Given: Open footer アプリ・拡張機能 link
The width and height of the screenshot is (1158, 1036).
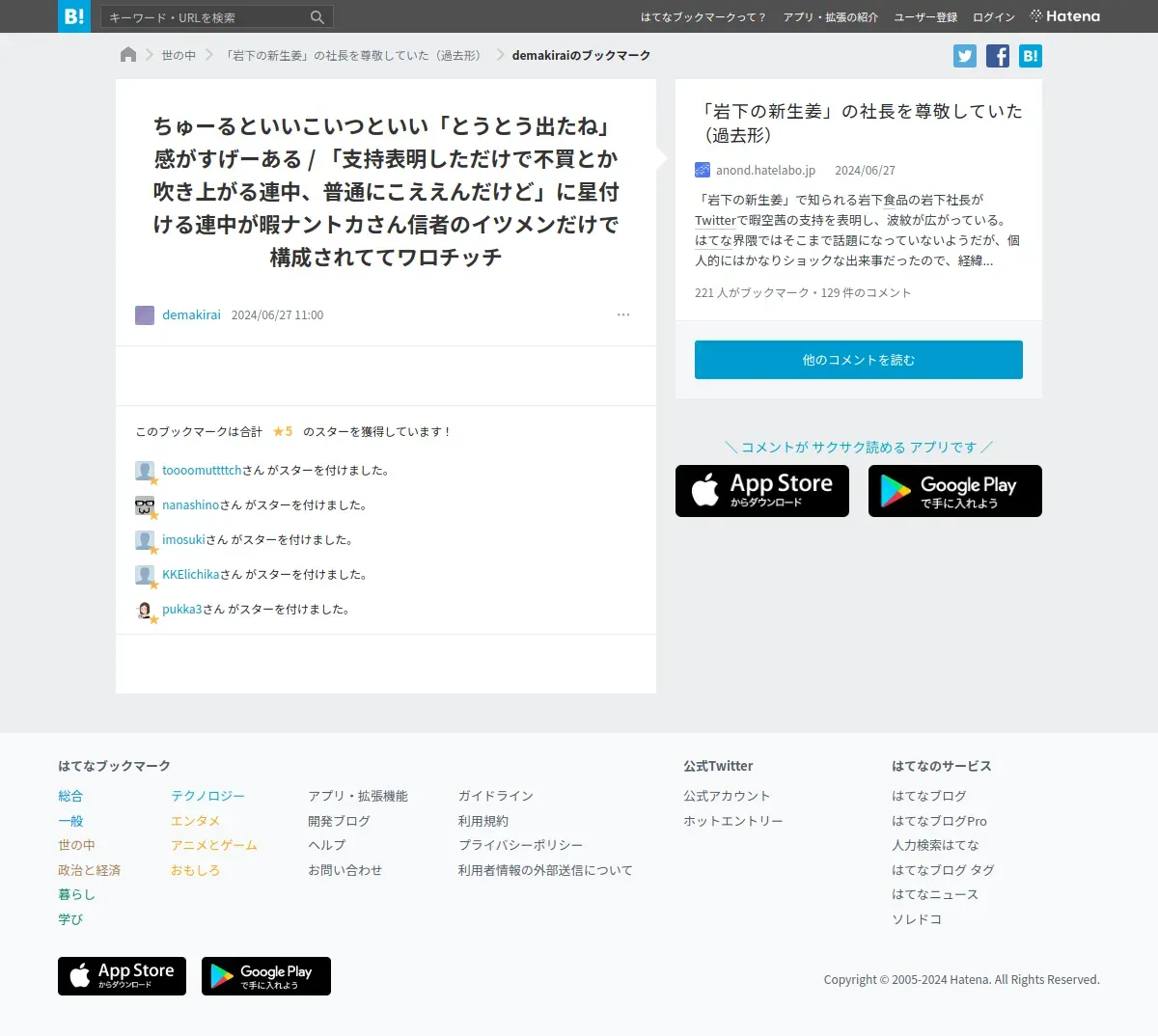Looking at the screenshot, I should click(358, 796).
